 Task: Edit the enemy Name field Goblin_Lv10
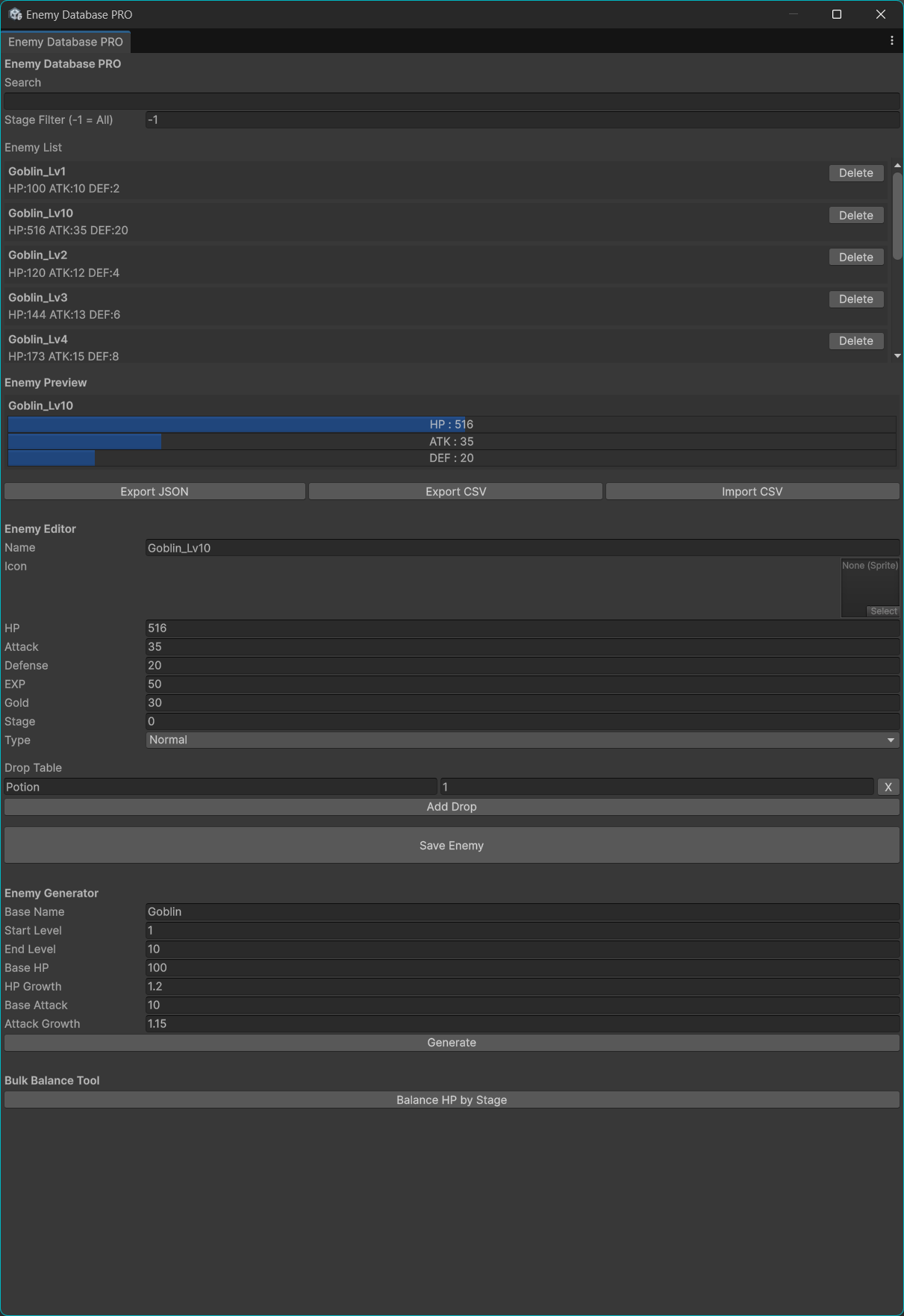coord(523,548)
